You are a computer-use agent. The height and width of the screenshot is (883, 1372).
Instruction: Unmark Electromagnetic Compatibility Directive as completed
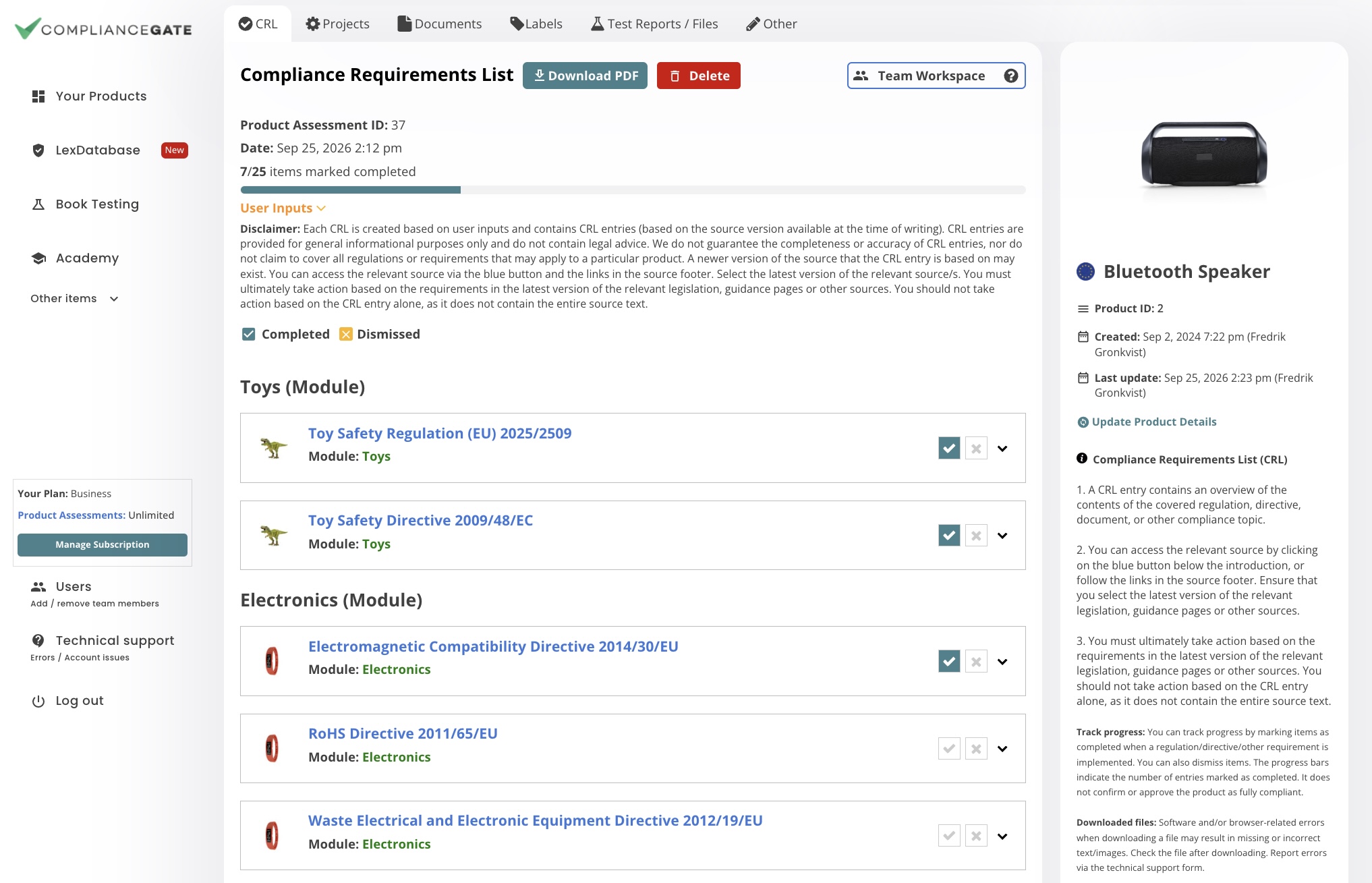pyautogui.click(x=949, y=661)
